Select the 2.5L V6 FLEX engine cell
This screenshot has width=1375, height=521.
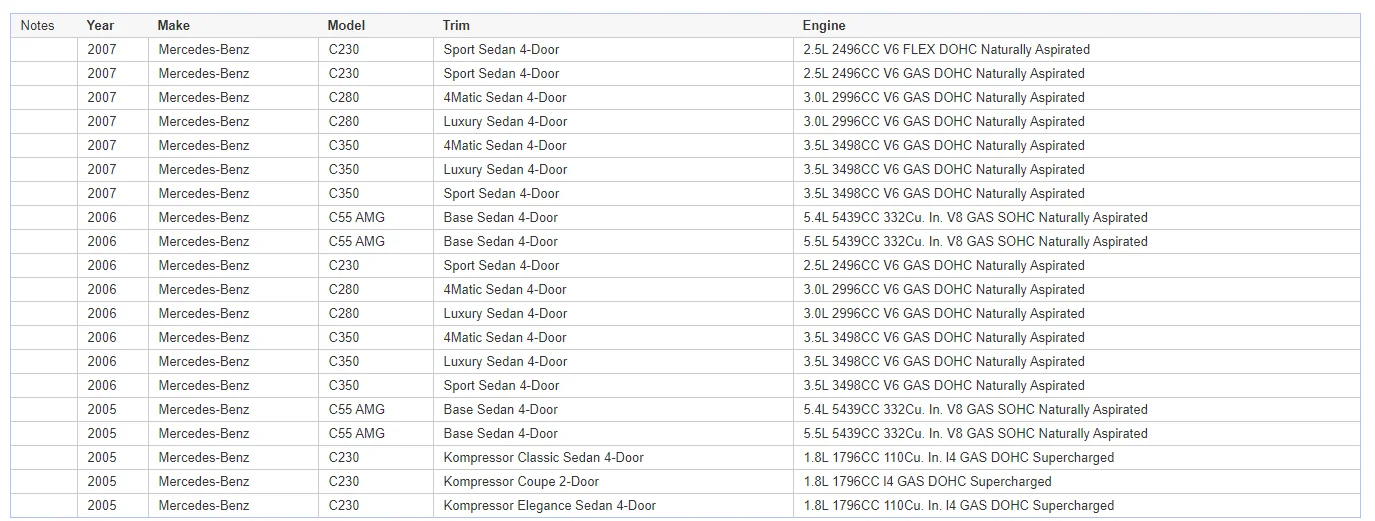(x=1077, y=49)
